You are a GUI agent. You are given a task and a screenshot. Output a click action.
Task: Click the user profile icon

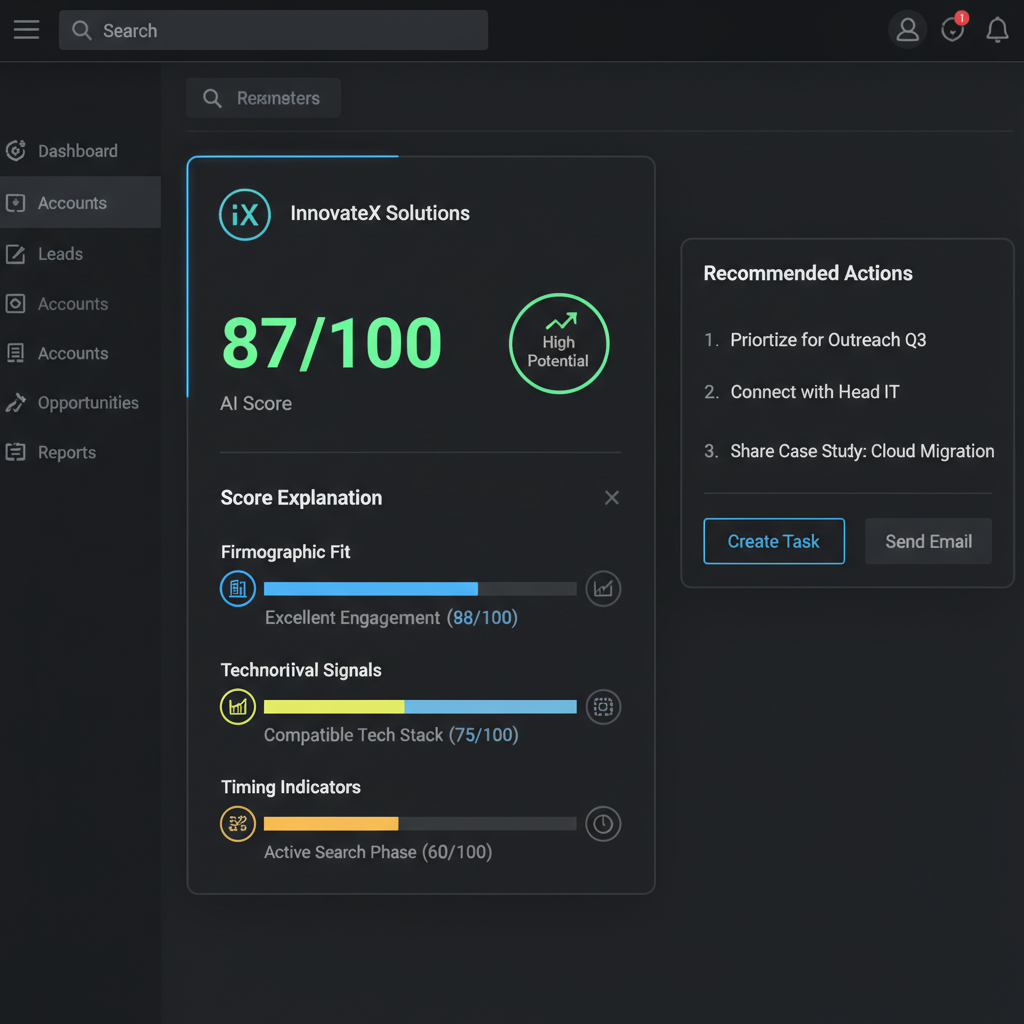[907, 30]
